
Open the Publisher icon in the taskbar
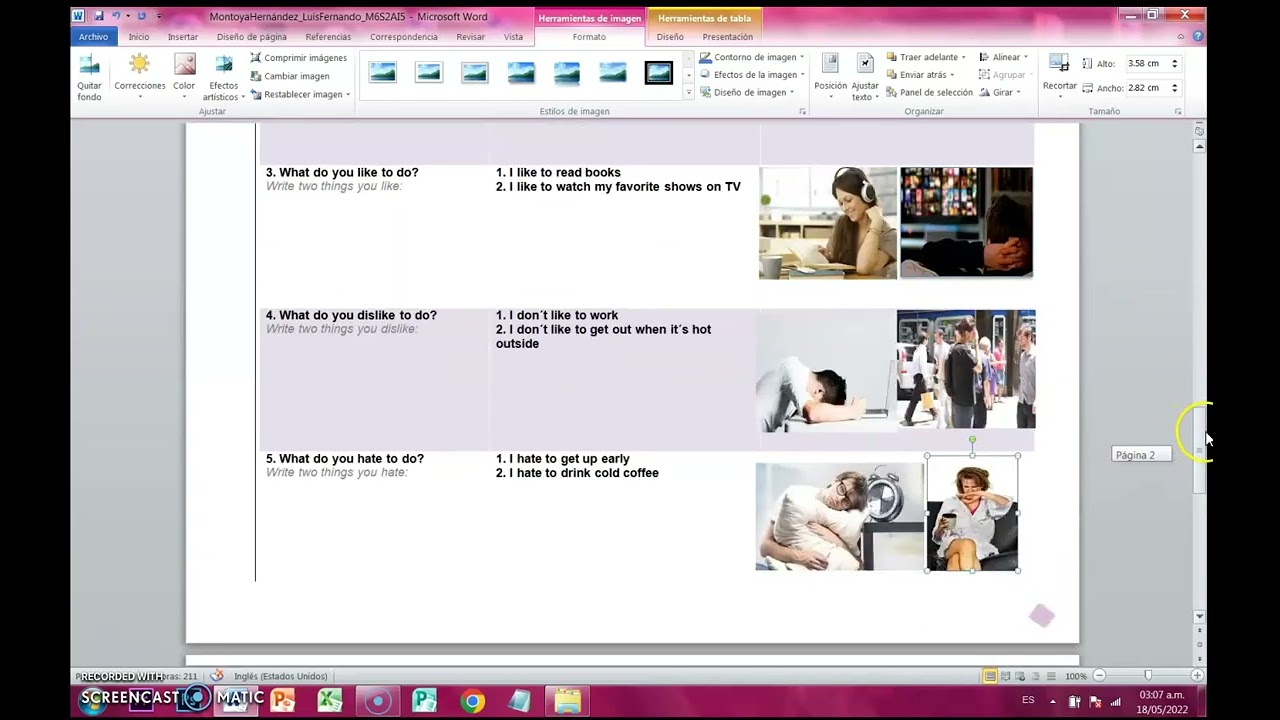(425, 701)
